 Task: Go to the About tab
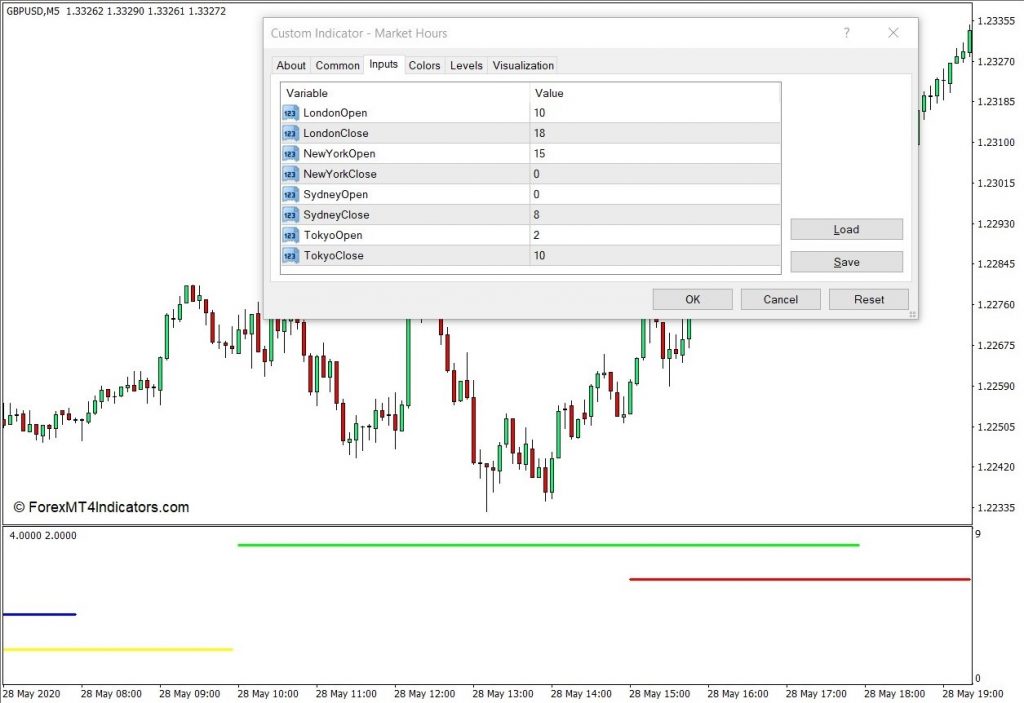click(x=291, y=65)
